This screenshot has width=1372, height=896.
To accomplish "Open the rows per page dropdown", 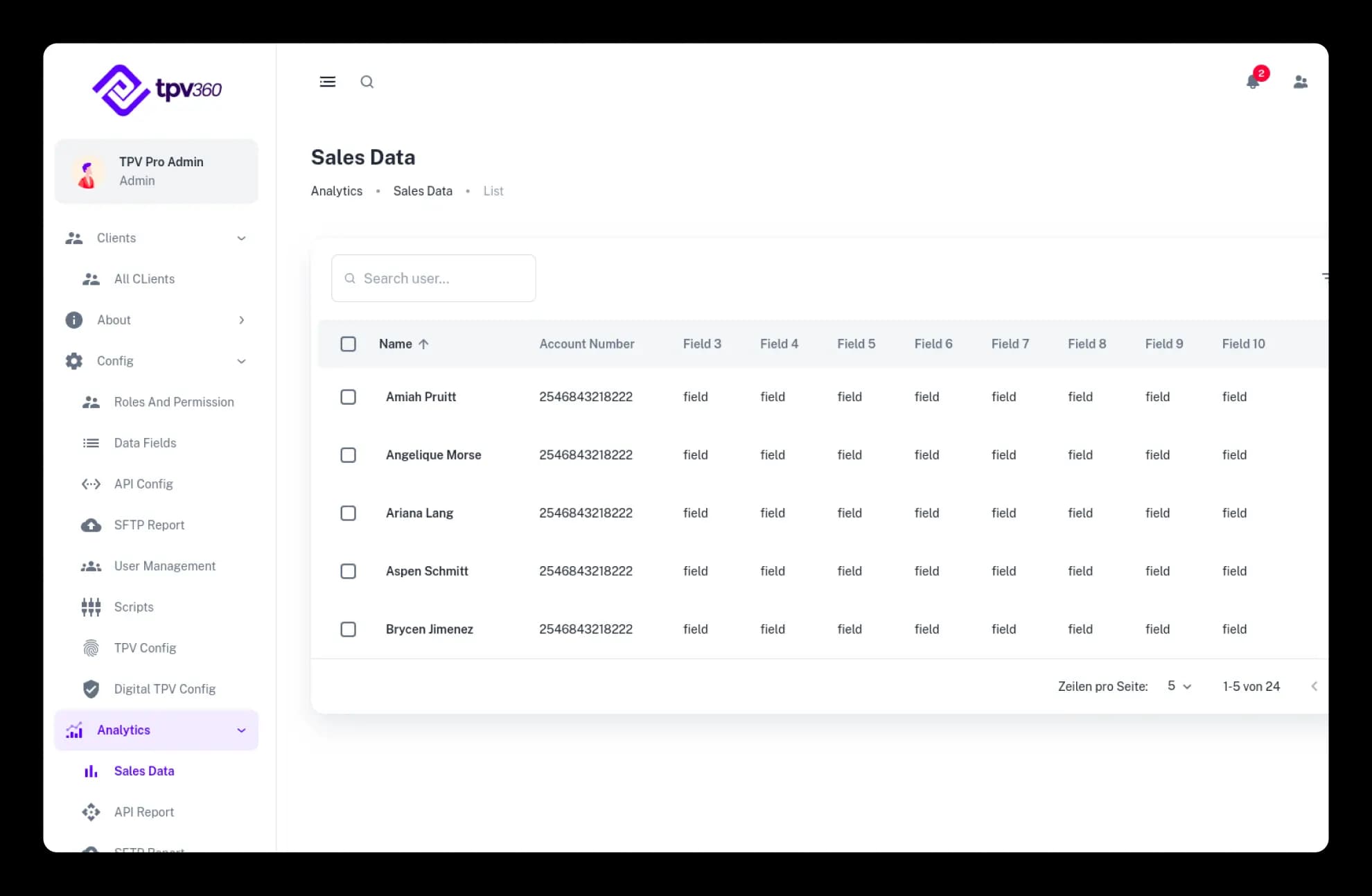I will (1179, 686).
